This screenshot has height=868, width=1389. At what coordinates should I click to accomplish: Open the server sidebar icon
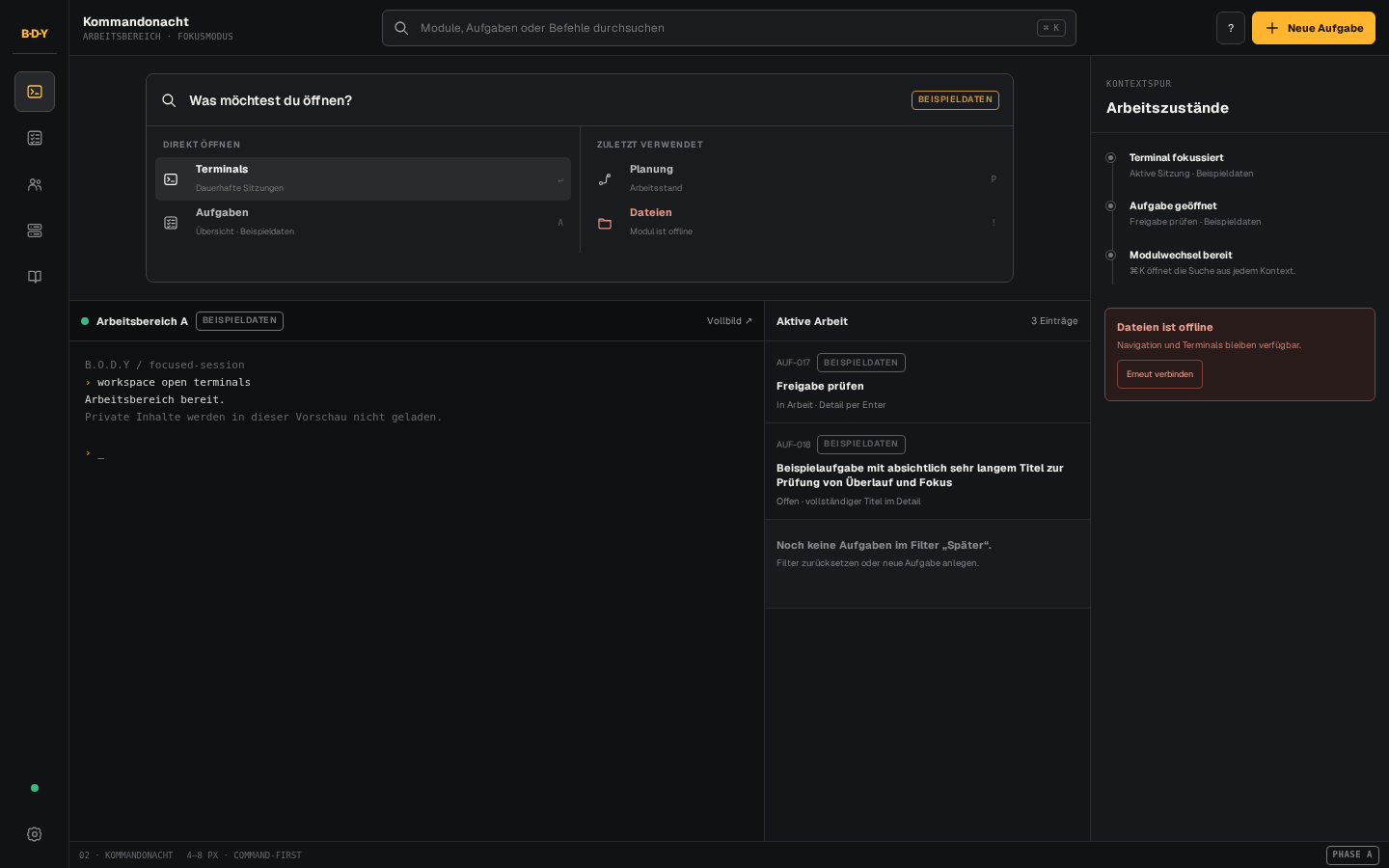35,231
